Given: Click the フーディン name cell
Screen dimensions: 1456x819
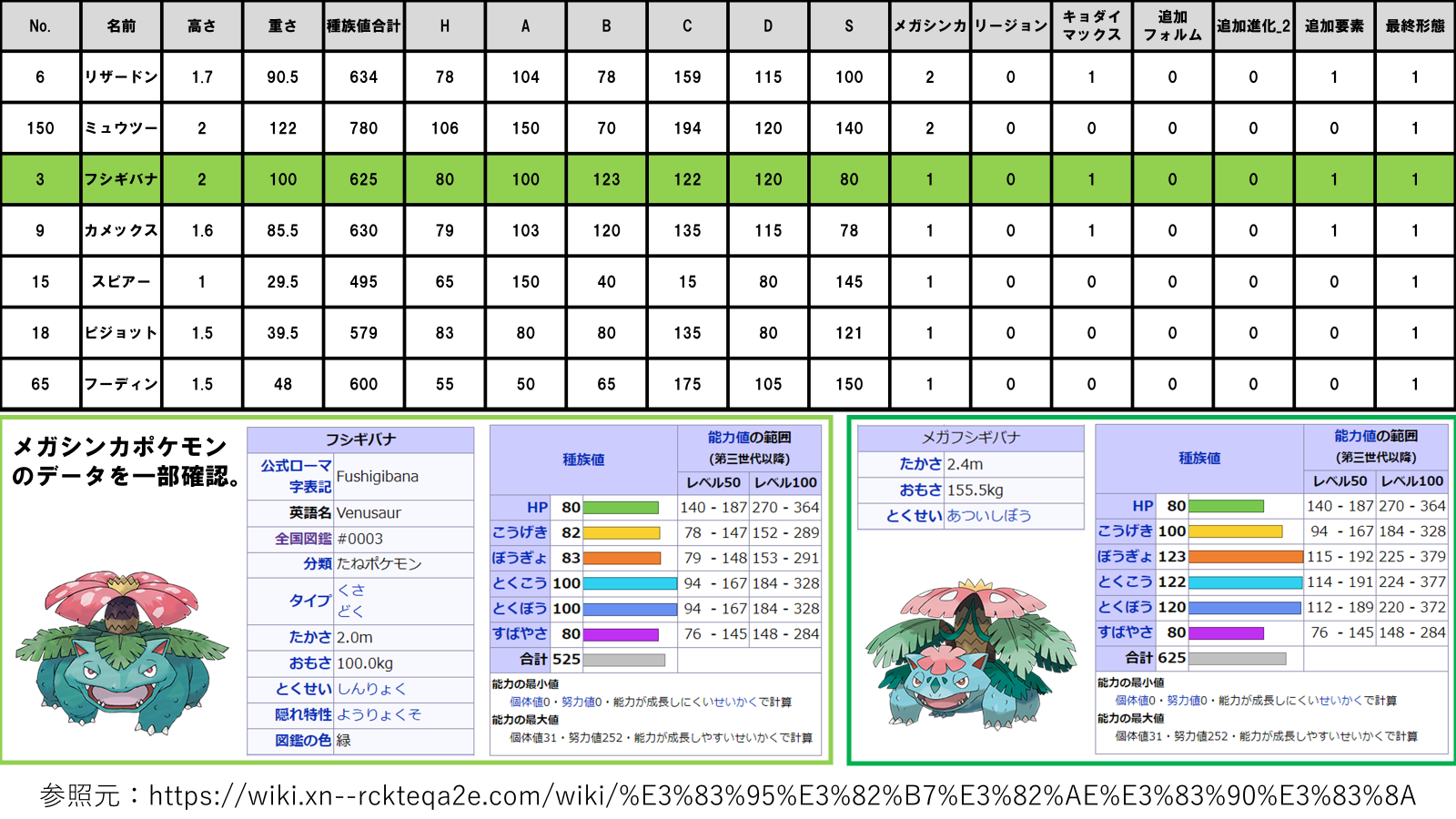Looking at the screenshot, I should [121, 384].
